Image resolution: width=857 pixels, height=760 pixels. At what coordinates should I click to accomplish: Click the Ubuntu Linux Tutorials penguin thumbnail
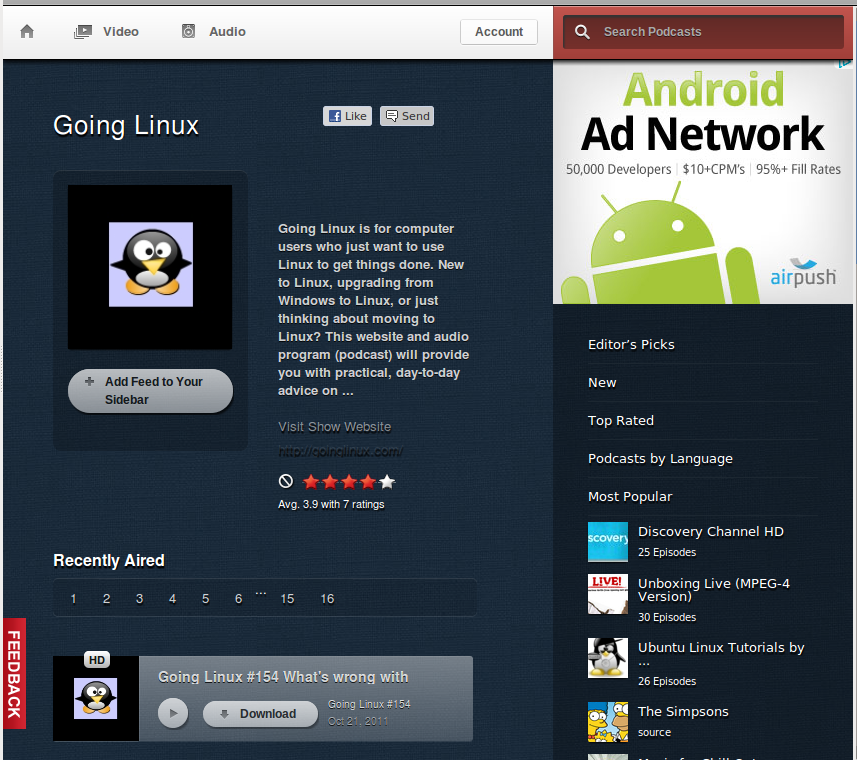click(608, 658)
